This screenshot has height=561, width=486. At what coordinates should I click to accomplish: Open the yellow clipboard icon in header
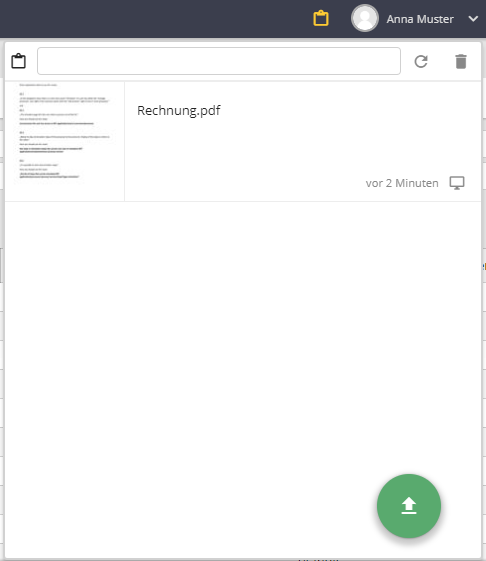tap(321, 18)
